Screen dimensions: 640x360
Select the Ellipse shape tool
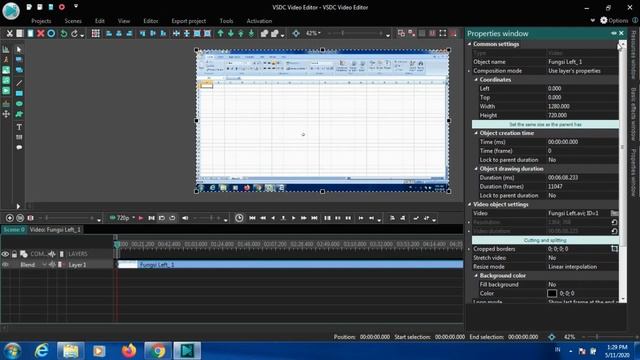tap(19, 104)
